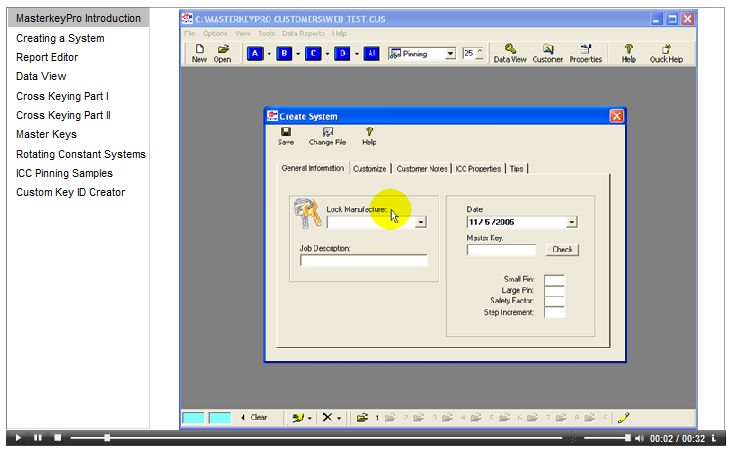The height and width of the screenshot is (449, 733).
Task: Open the Custom Key ID Creator video
Action: 71,193
